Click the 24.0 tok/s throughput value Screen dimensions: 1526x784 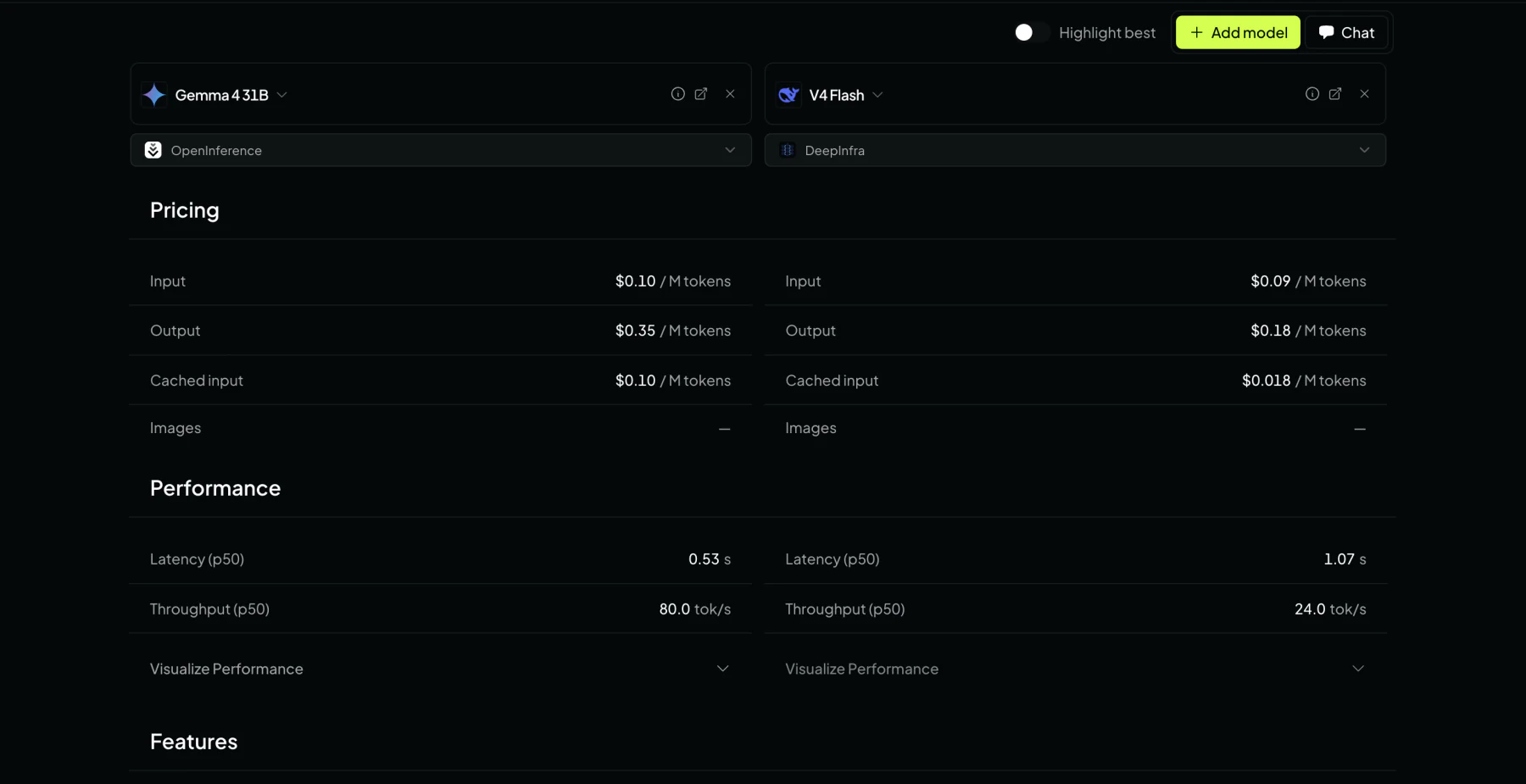[1330, 609]
